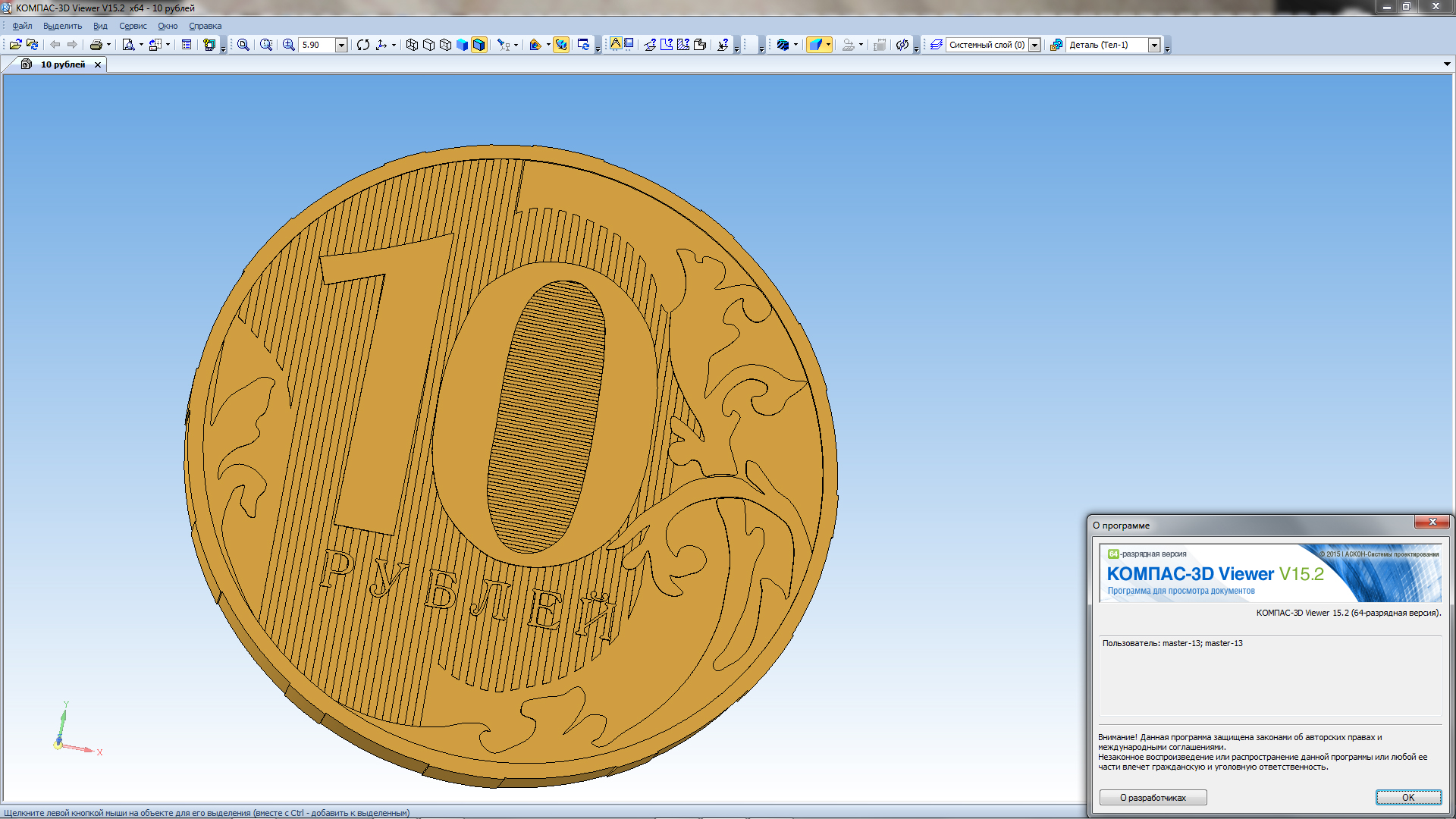Toggle shaded with edges cube display
This screenshot has height=819, width=1456.
479,45
